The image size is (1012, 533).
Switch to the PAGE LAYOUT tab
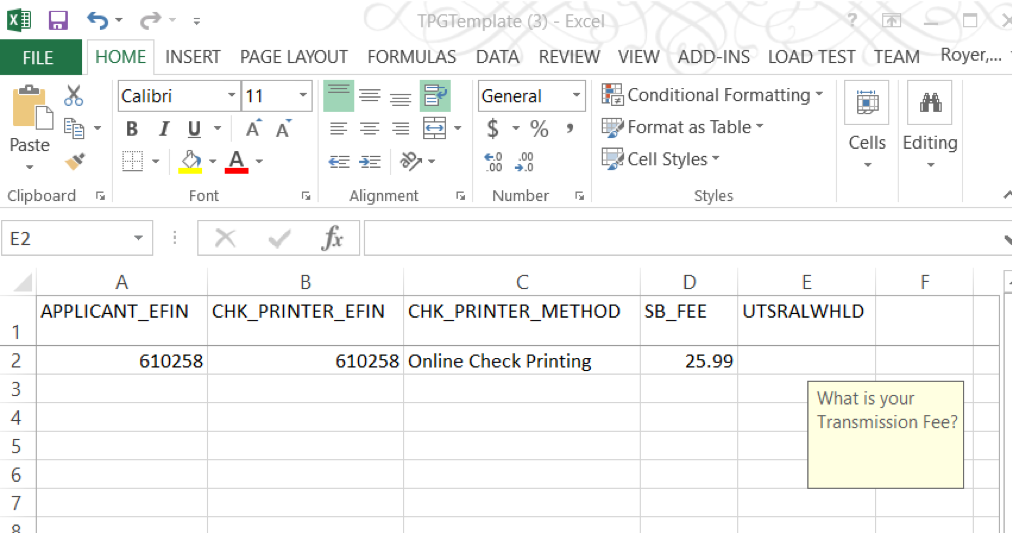(293, 57)
